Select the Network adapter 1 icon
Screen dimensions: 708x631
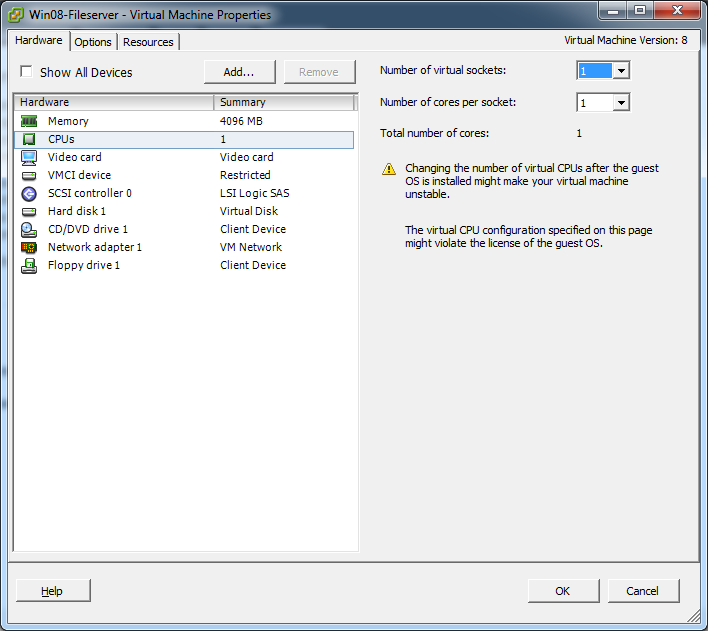point(29,247)
